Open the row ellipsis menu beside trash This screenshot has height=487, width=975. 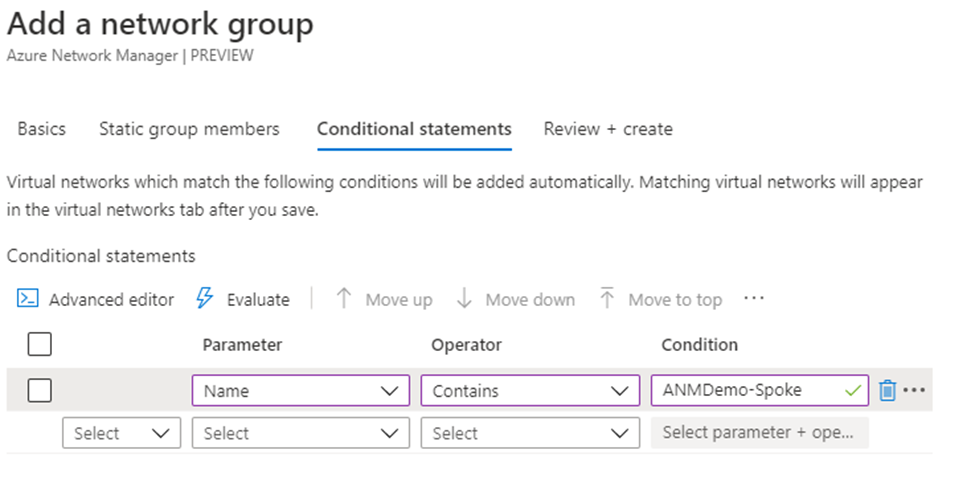click(914, 390)
